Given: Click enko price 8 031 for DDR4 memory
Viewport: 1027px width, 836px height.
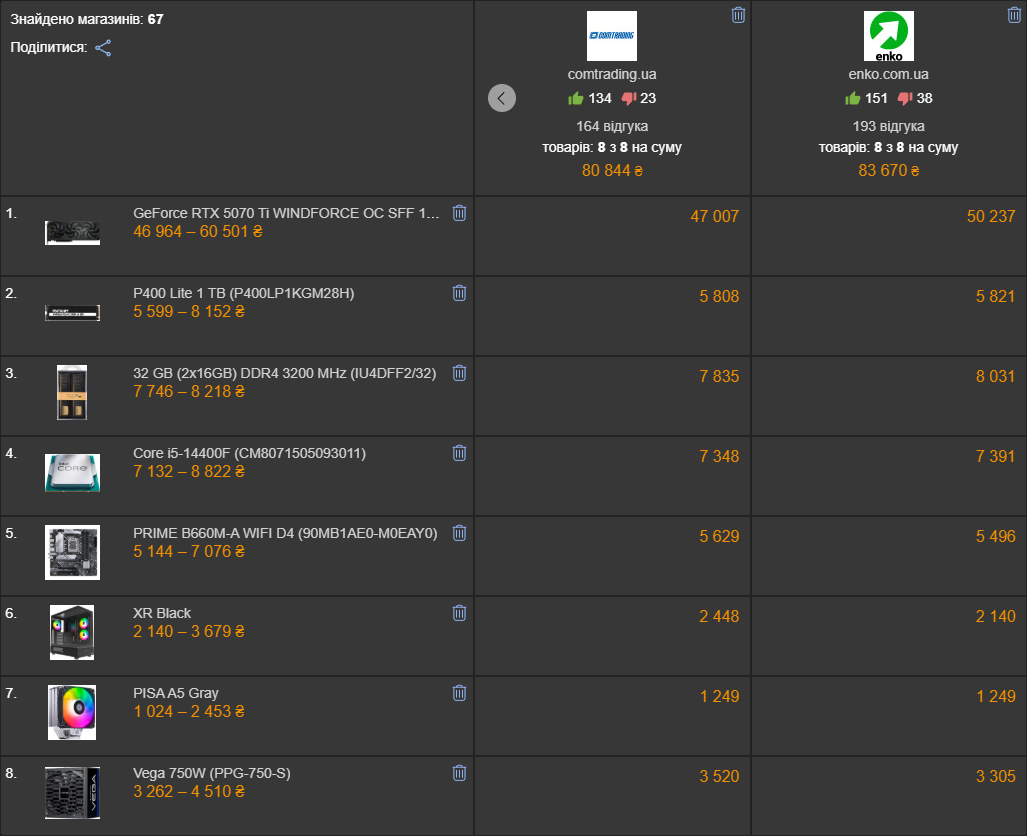Looking at the screenshot, I should (996, 376).
